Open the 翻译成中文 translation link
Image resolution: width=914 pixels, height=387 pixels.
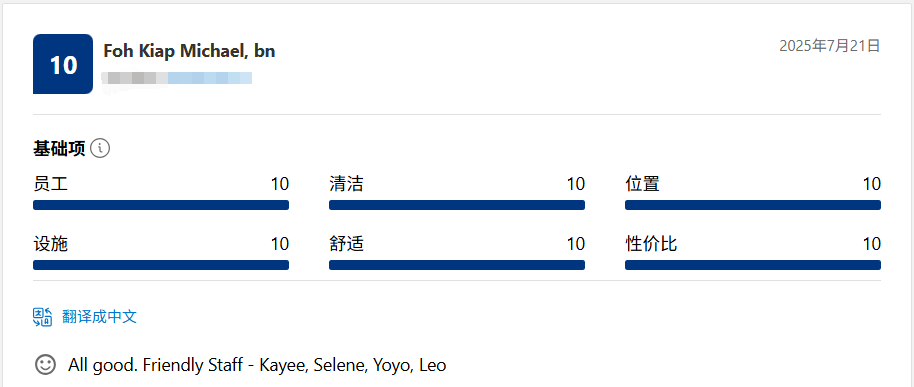point(99,317)
